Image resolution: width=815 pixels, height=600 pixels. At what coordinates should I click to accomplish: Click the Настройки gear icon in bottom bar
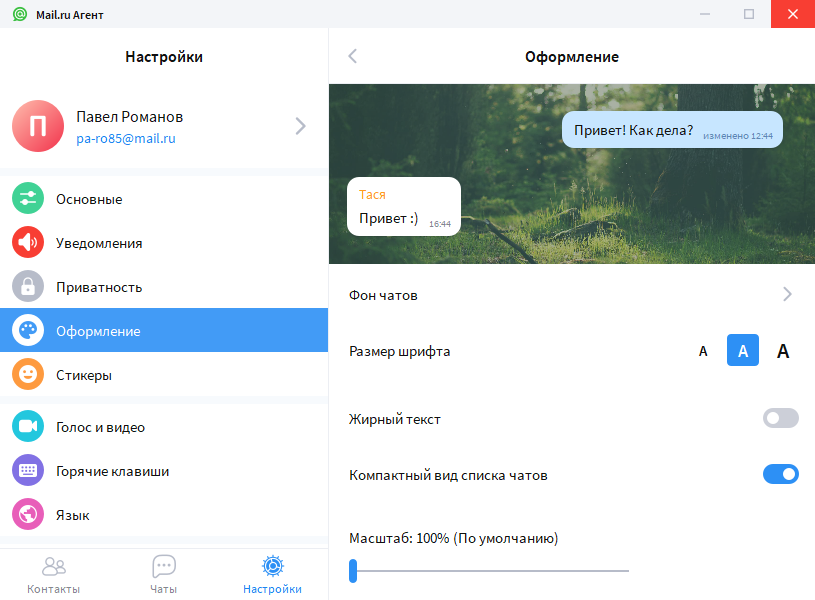click(273, 566)
